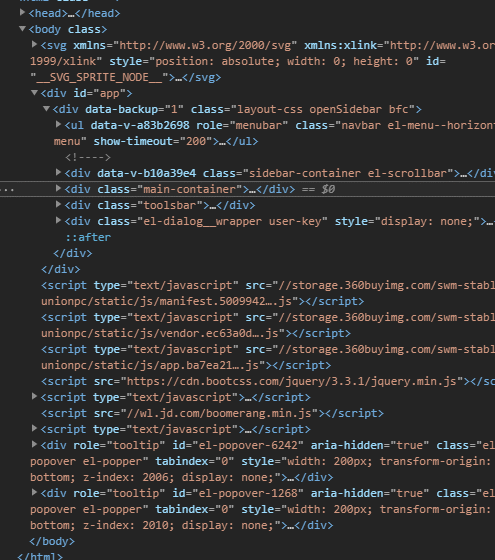This screenshot has height=560, width=495.
Task: Expand the svg sprite node
Action: point(34,45)
